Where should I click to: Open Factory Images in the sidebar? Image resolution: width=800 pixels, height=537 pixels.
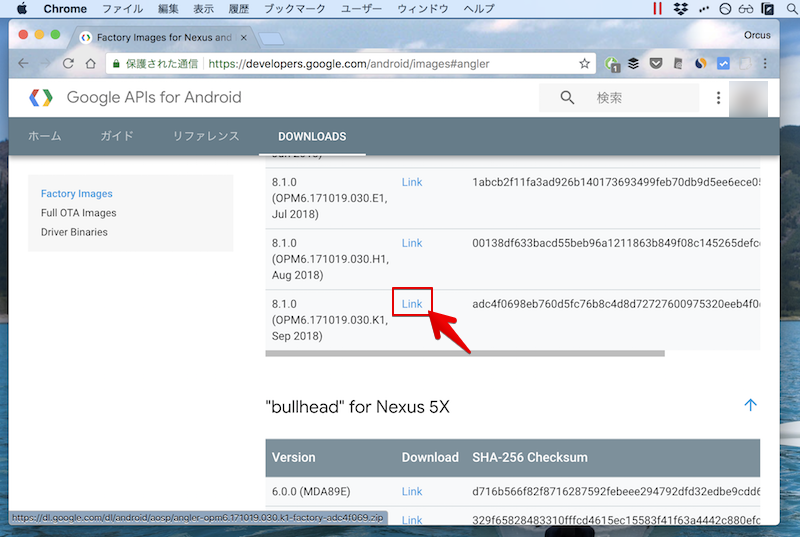(77, 194)
